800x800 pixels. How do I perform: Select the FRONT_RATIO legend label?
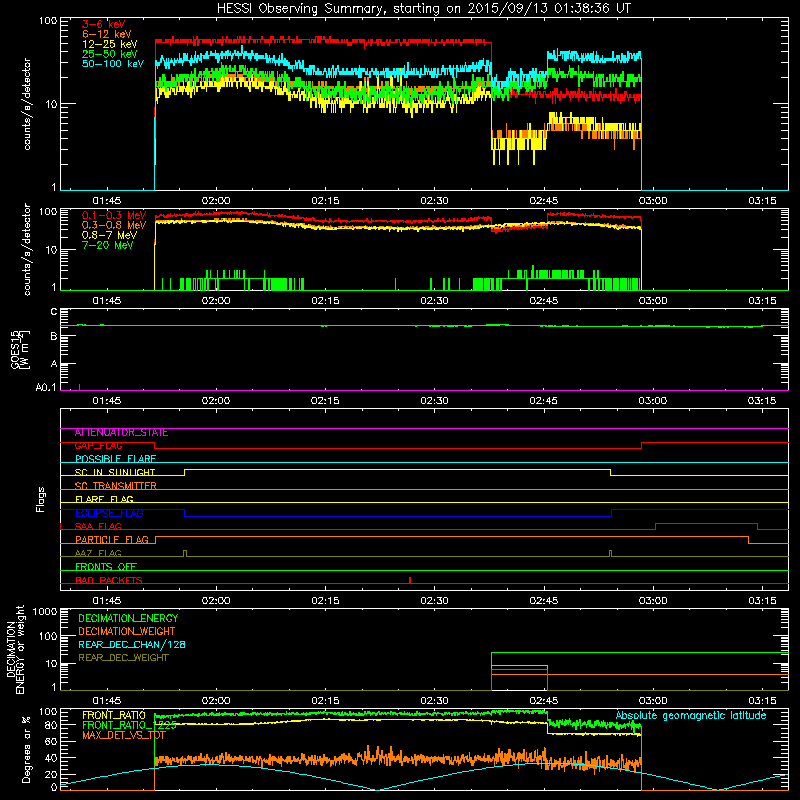(113, 716)
